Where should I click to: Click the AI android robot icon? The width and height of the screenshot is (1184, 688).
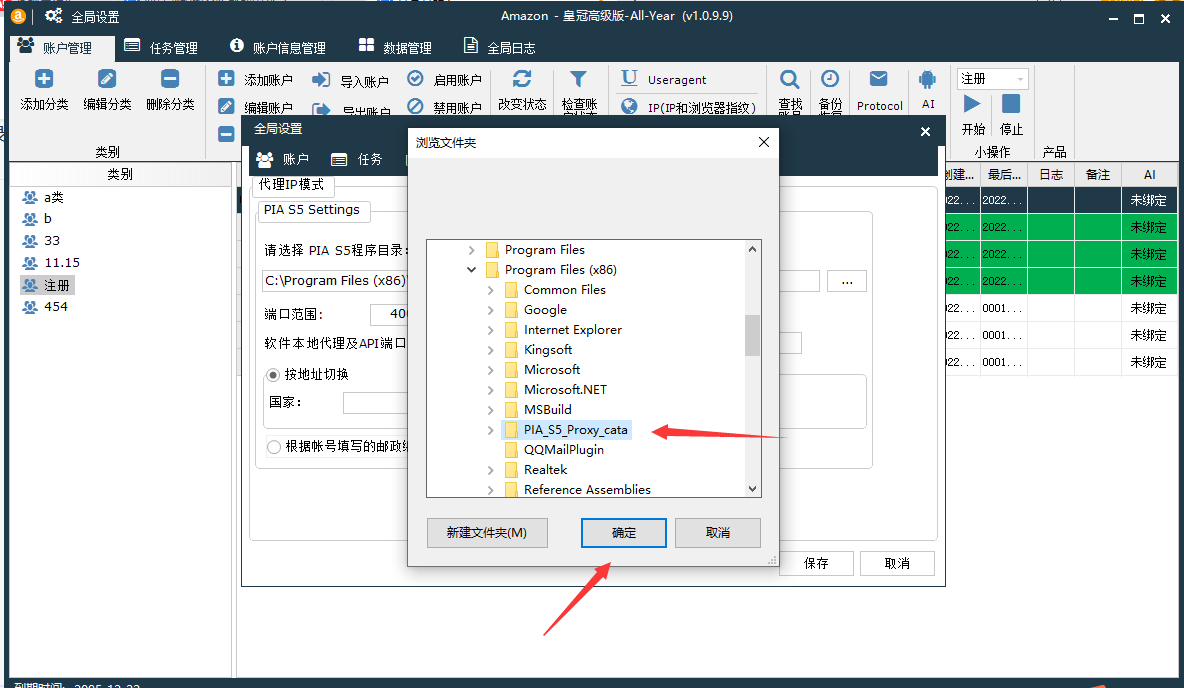(x=927, y=79)
